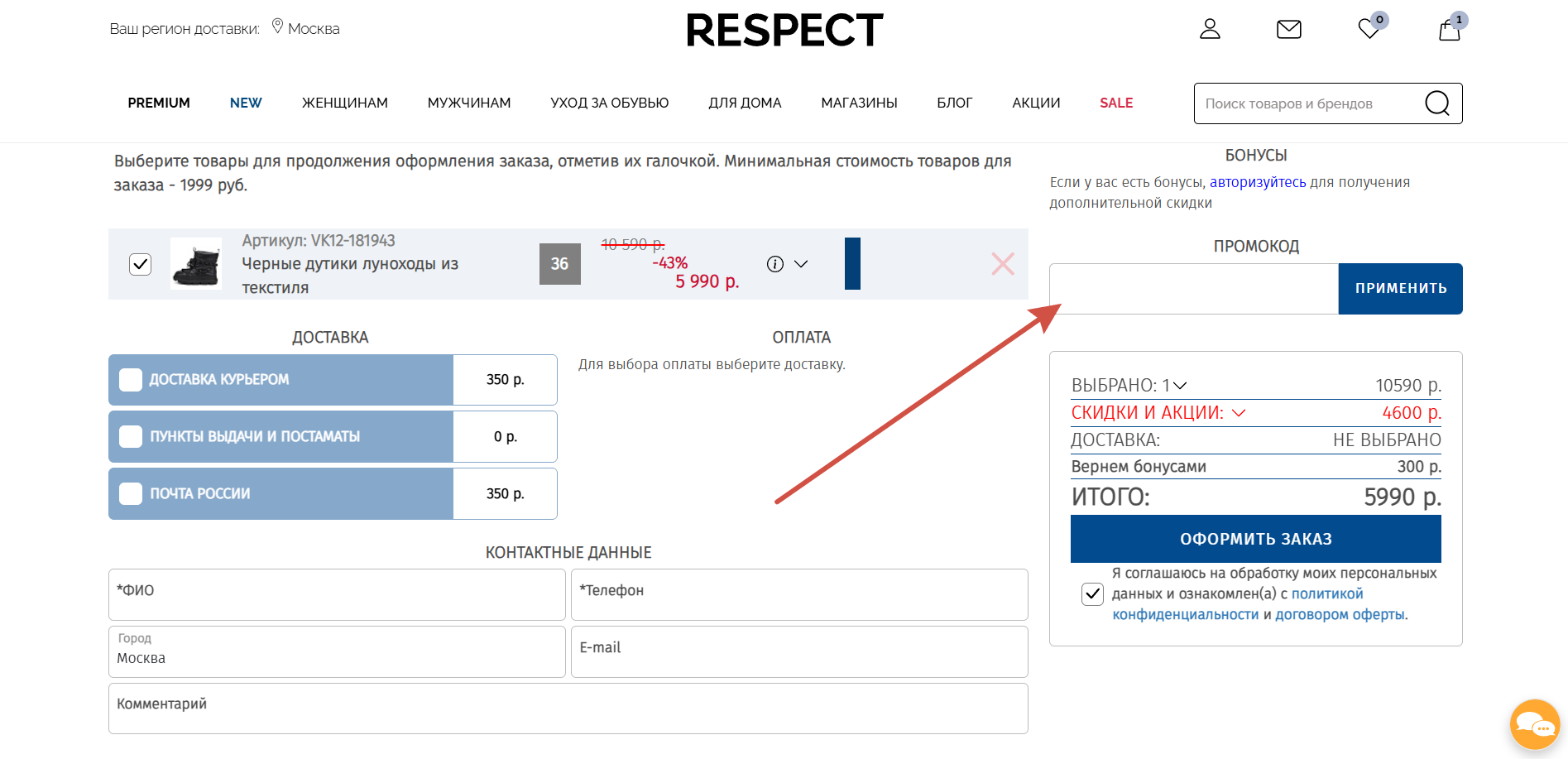1568x759 pixels.
Task: Go to Магазины page
Action: point(859,103)
